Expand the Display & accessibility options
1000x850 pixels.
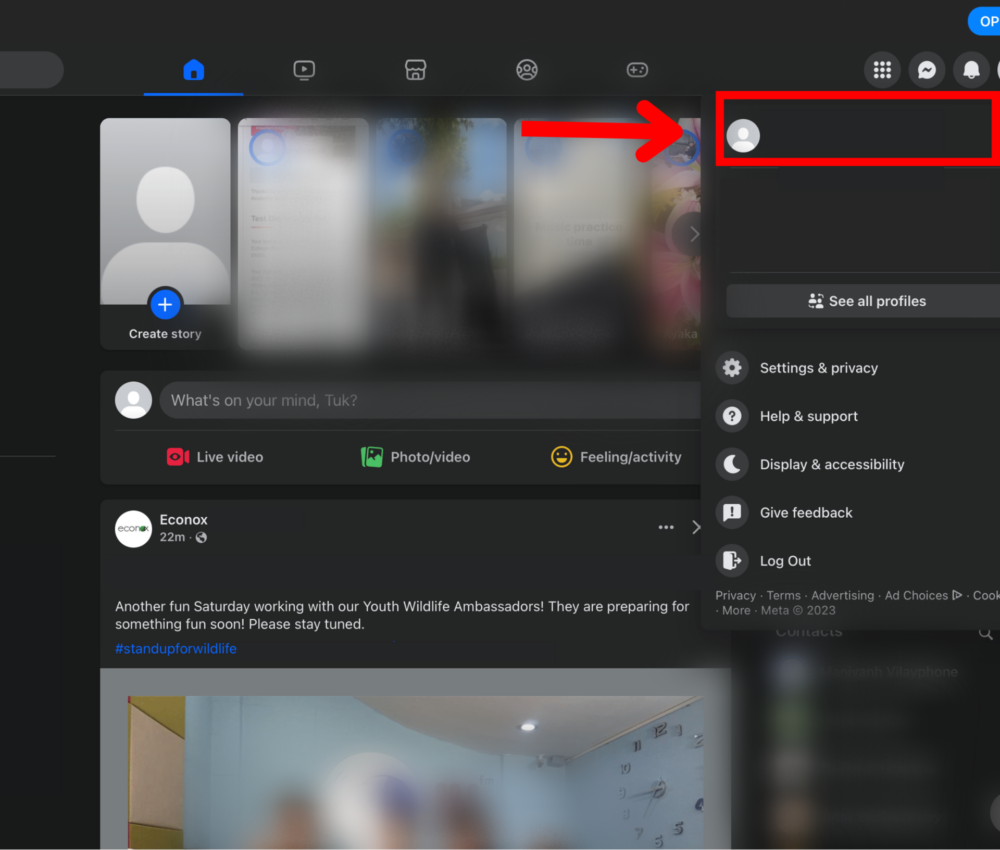pos(831,464)
